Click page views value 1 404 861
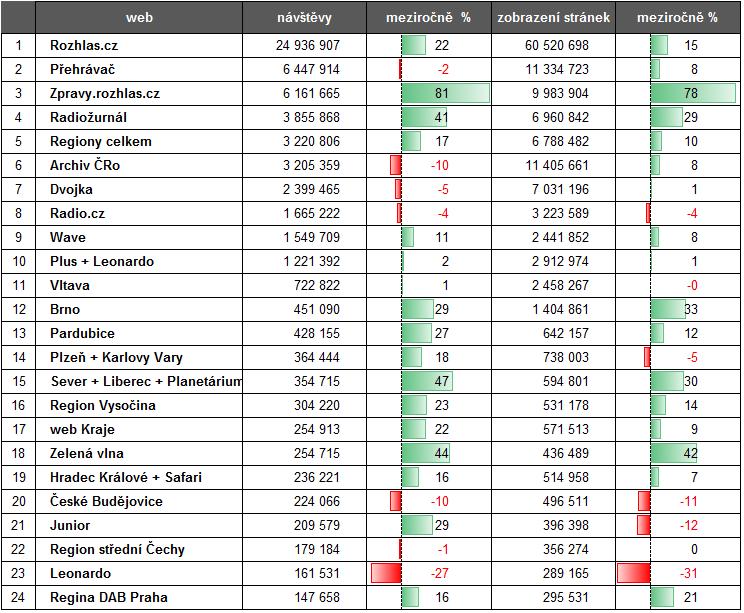This screenshot has width=744, height=613. pos(560,309)
